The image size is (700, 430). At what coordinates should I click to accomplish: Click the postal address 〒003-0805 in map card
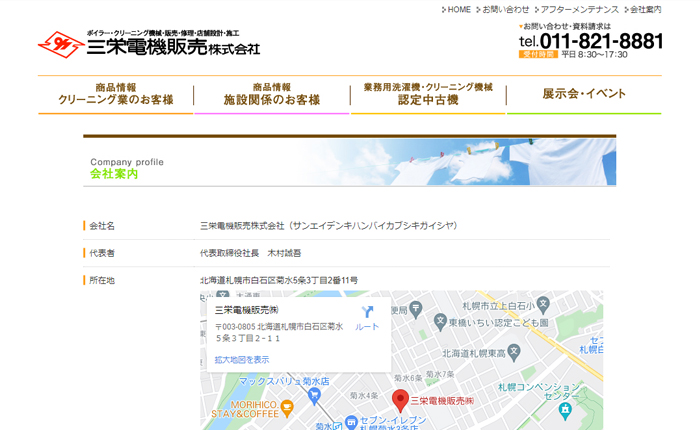coord(279,333)
